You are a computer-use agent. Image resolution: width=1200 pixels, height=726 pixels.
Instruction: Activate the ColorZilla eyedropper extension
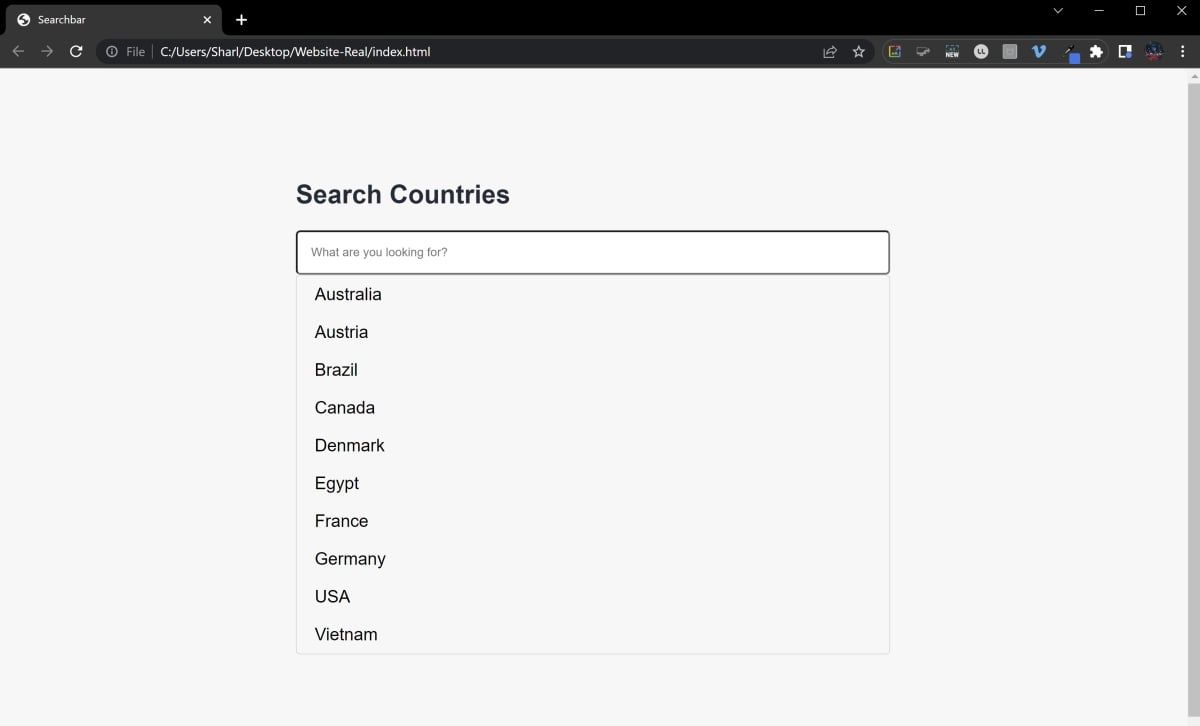(x=1068, y=51)
